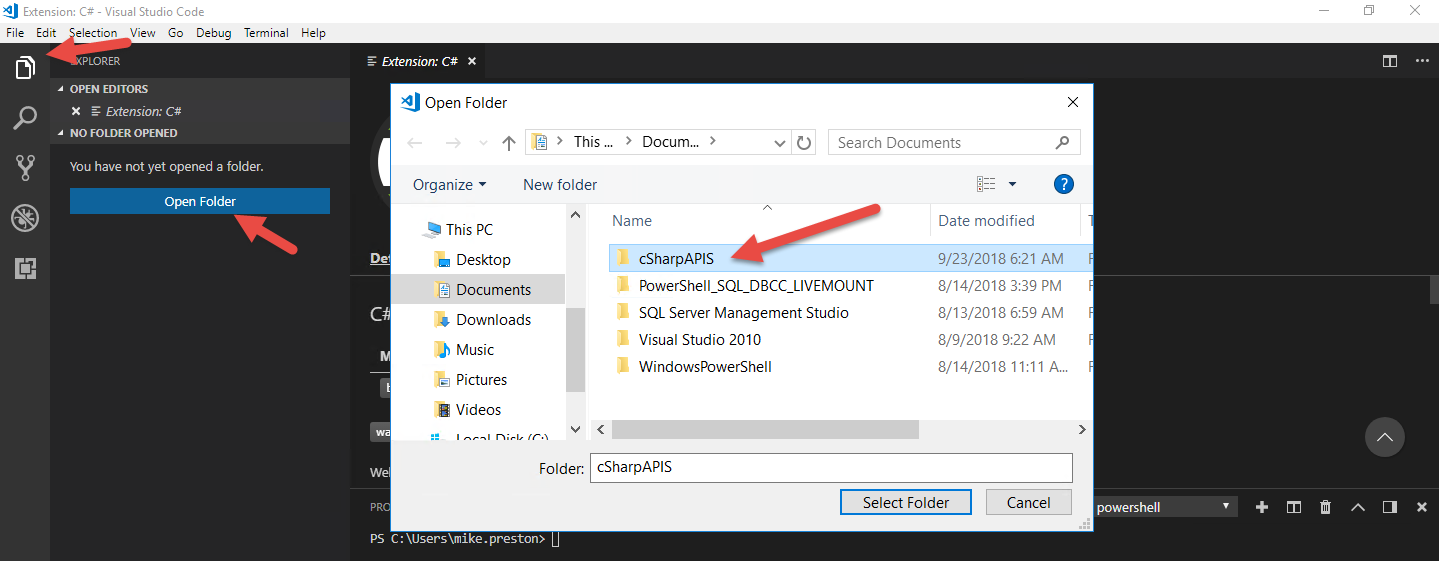Open the Edit menu

[46, 33]
